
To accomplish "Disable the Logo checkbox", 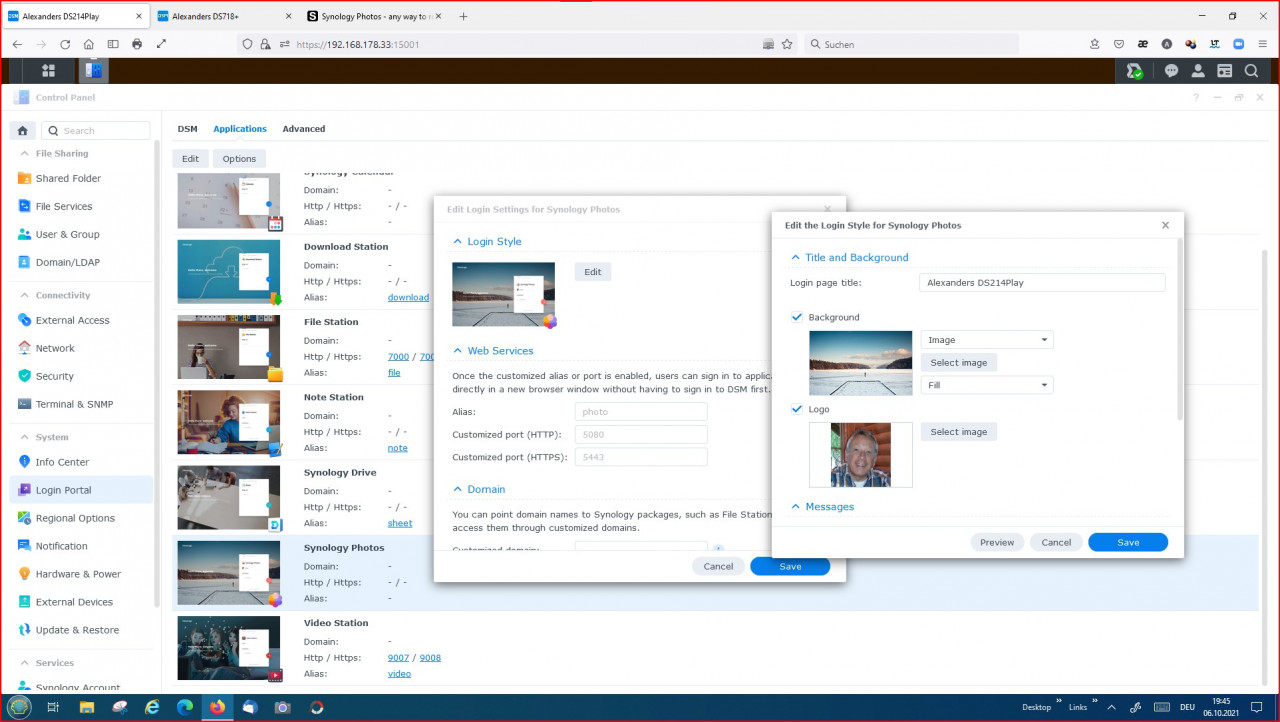I will click(797, 409).
